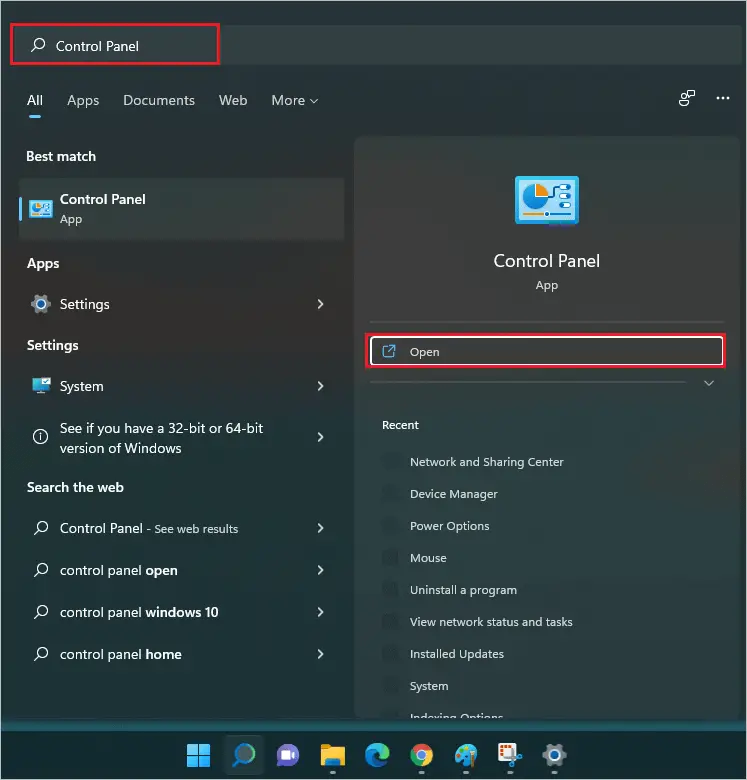Click 'Control Panel - See web results'

182,528
